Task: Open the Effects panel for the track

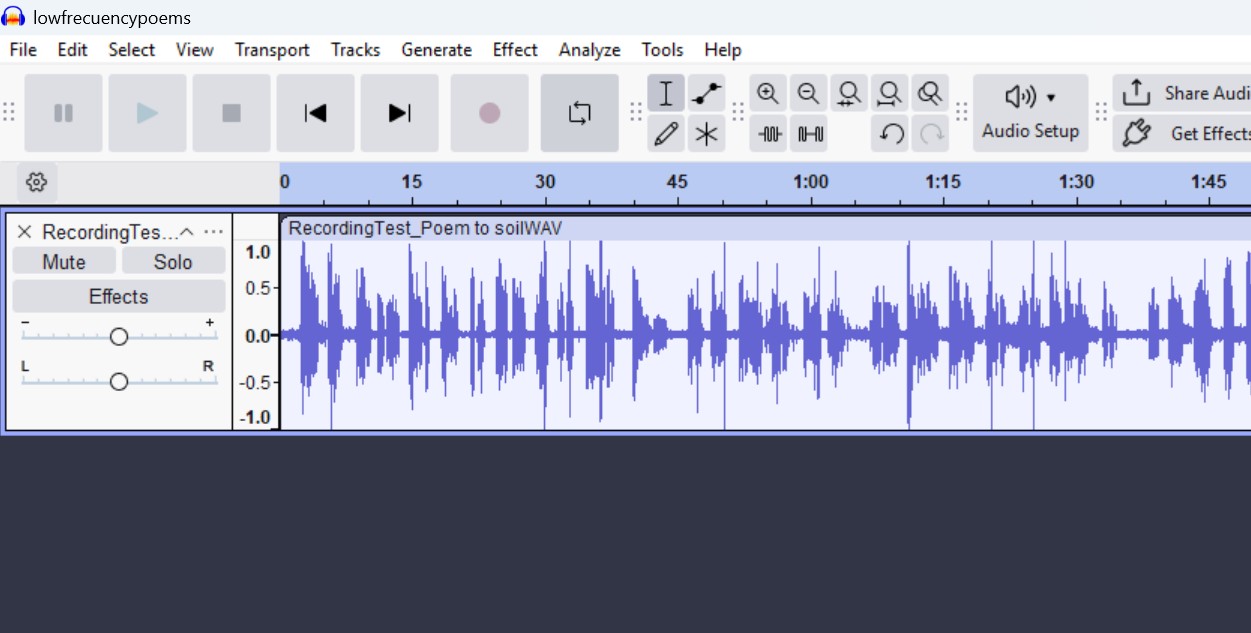Action: (118, 296)
